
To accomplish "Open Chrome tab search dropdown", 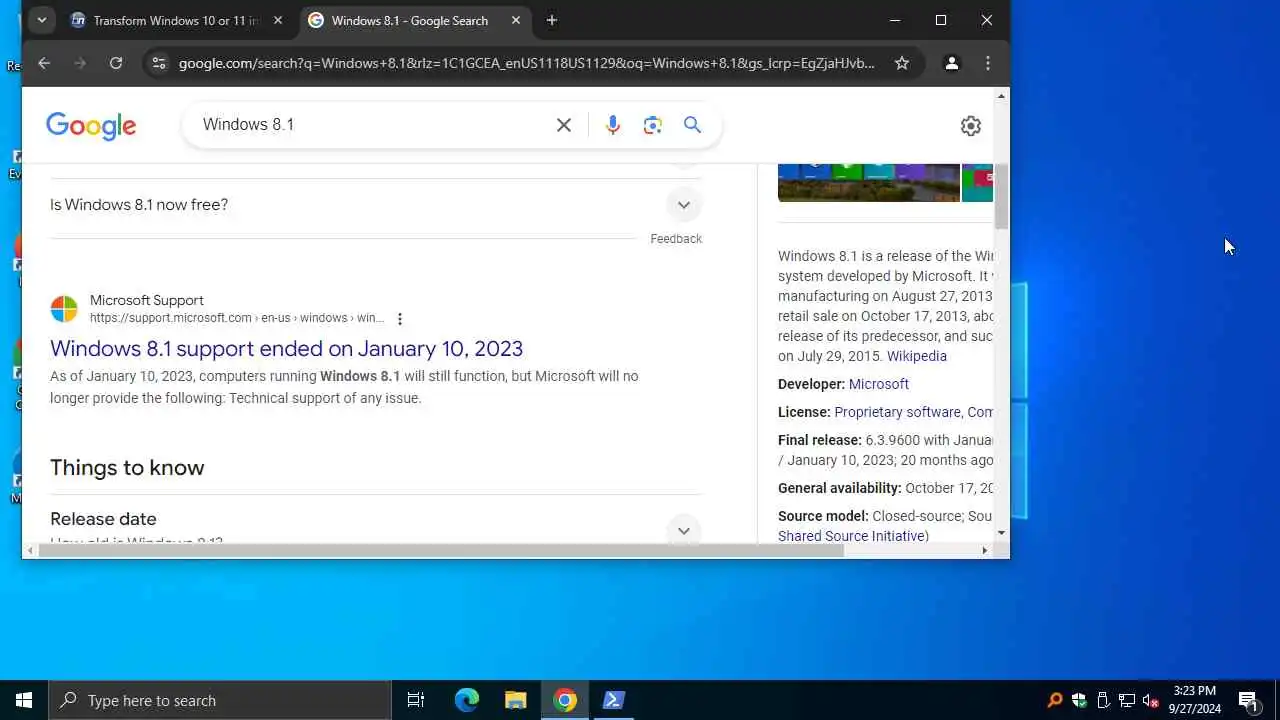I will 41,20.
